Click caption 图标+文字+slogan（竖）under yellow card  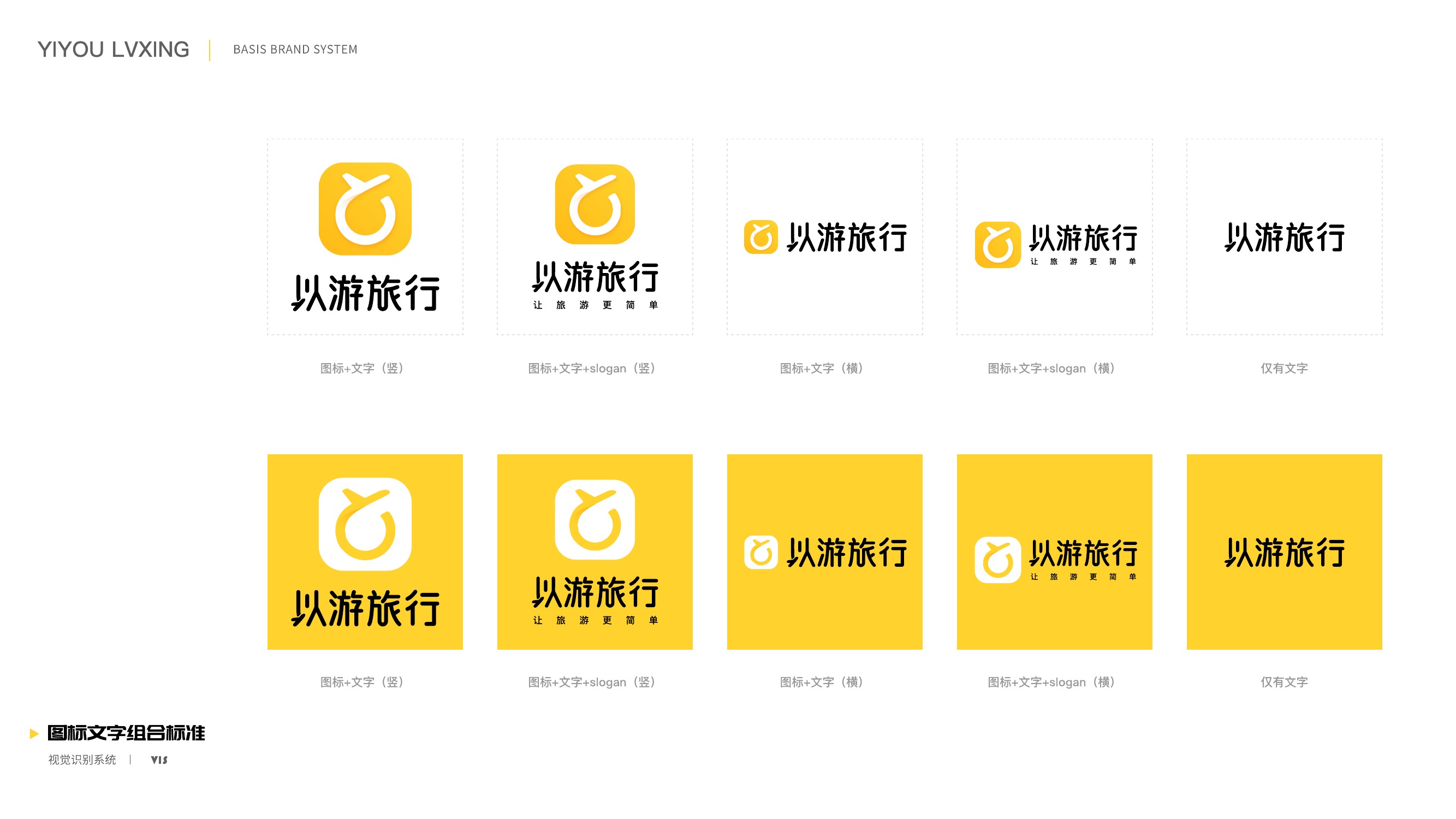click(x=592, y=682)
